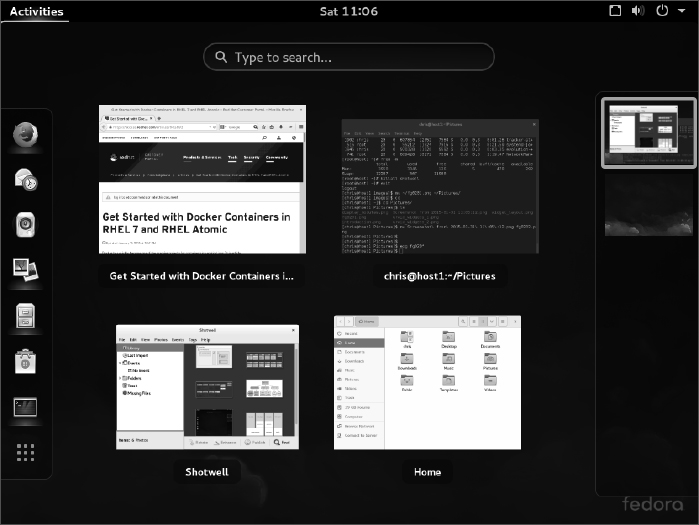Screen dimensions: 699x525
Task: Click Connect to Server in Home sidebar
Action: click(x=359, y=435)
